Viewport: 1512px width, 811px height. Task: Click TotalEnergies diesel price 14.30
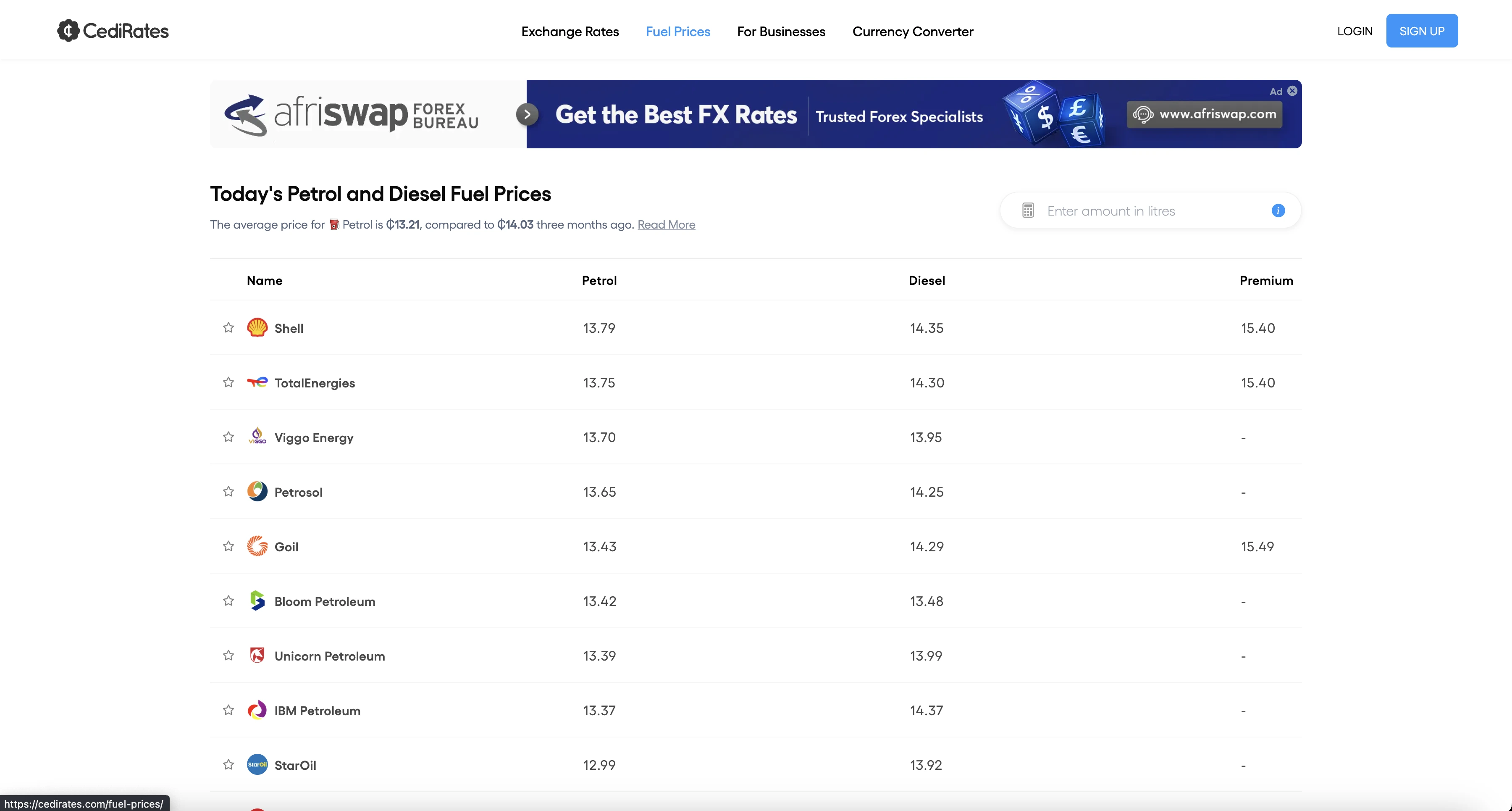[x=927, y=383]
